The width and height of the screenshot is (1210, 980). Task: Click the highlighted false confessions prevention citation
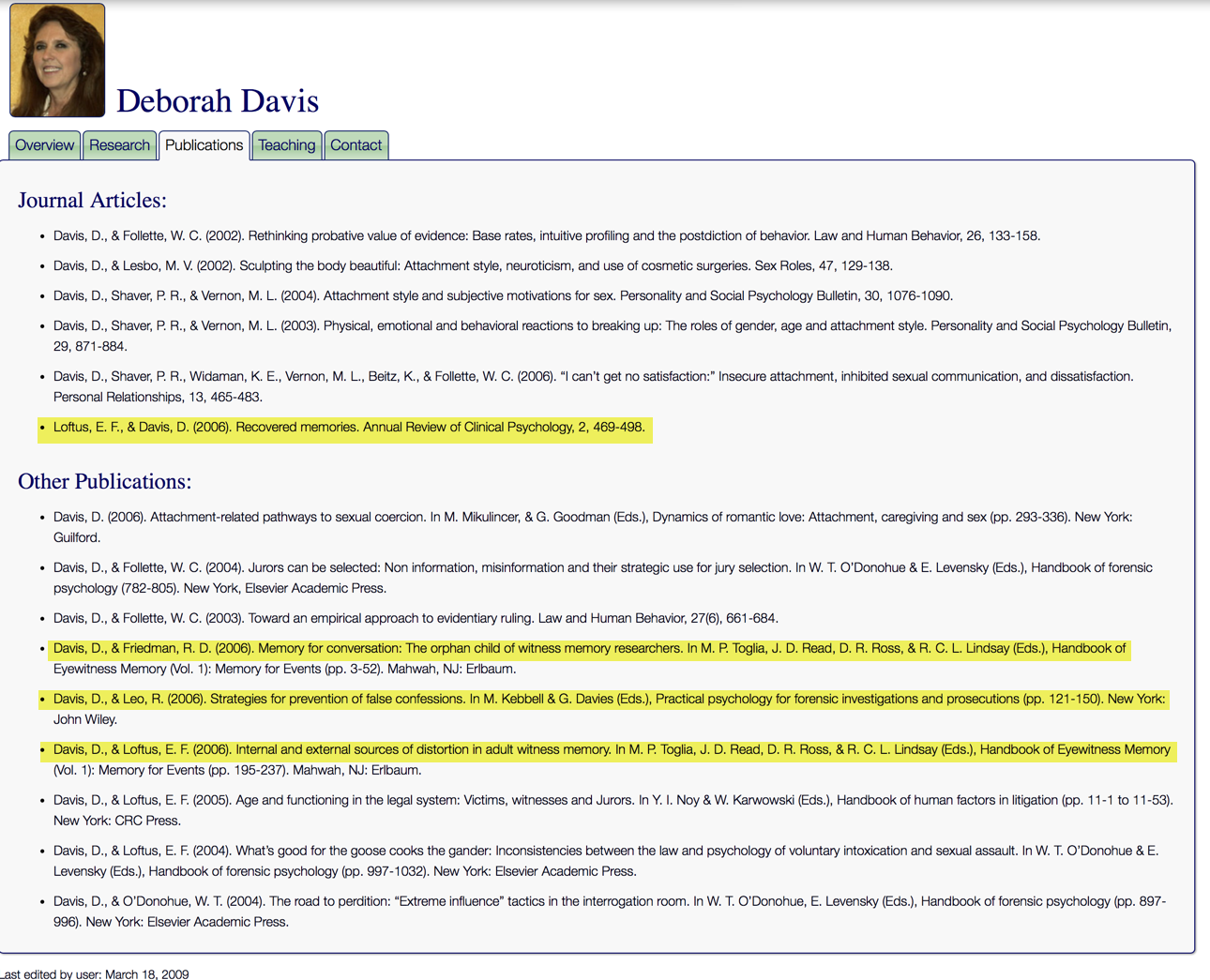pyautogui.click(x=609, y=700)
